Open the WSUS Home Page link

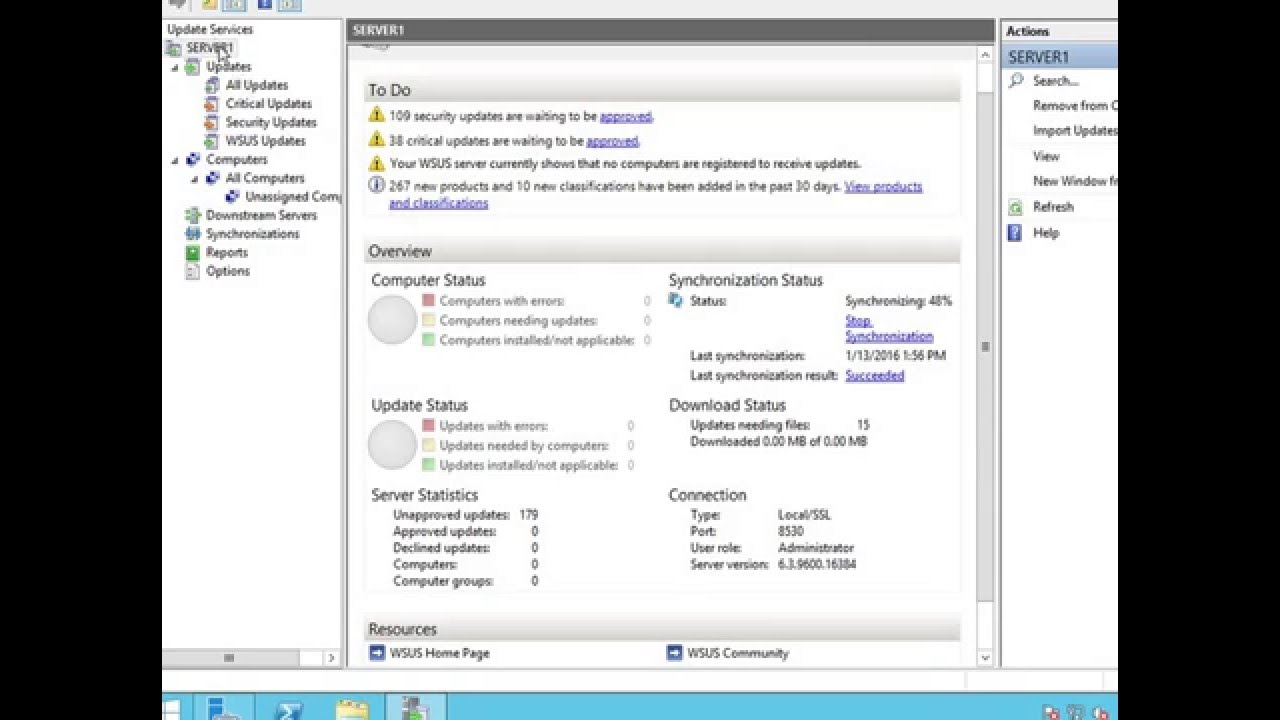440,653
